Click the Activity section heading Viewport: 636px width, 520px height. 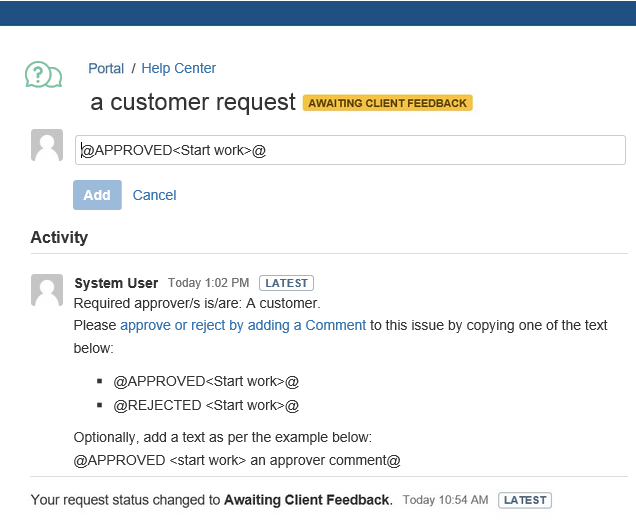click(x=59, y=237)
